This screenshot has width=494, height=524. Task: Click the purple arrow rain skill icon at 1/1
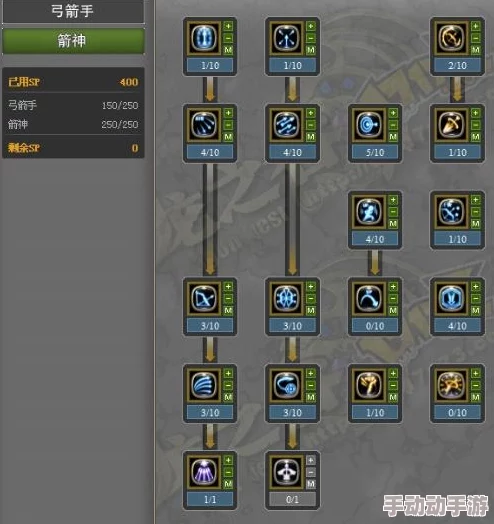pyautogui.click(x=204, y=472)
